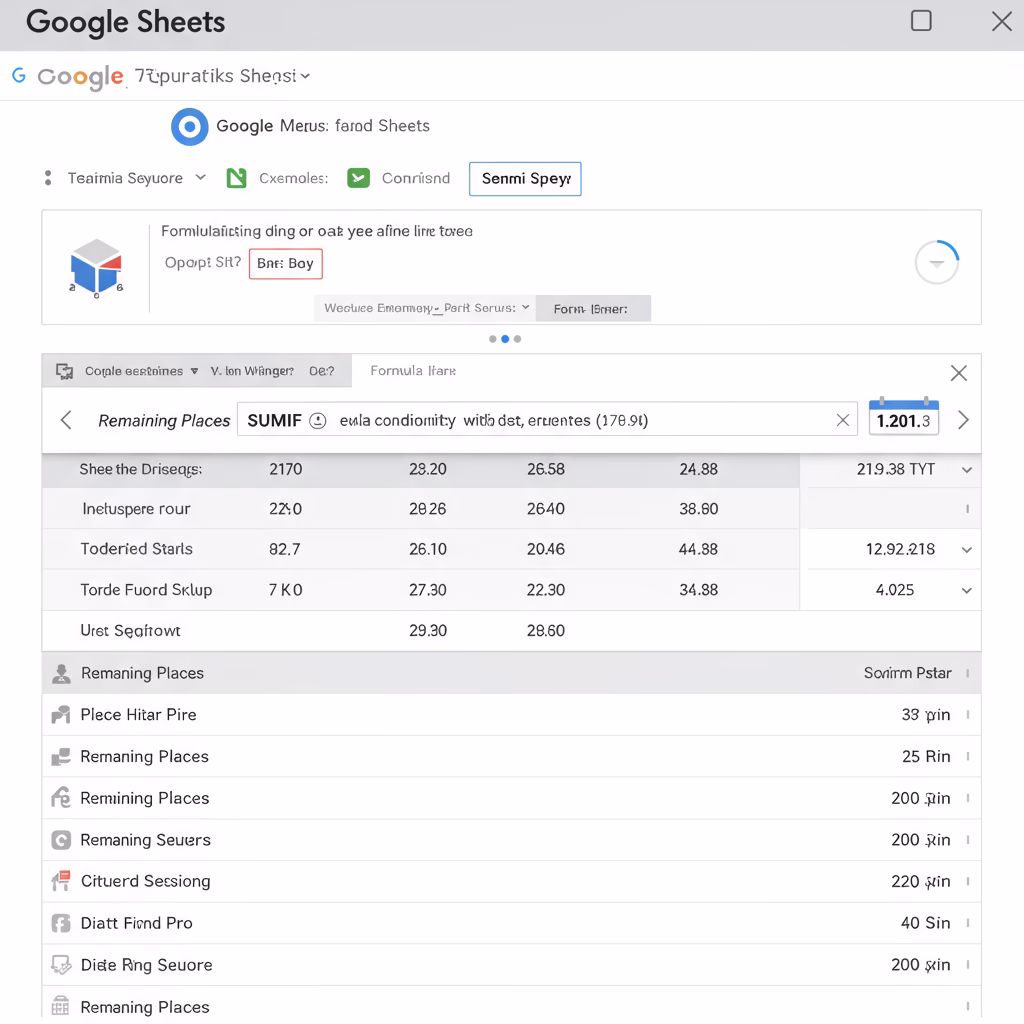Screen dimensions: 1024x1024
Task: Click the green envelope icon beside Conrisnd
Action: [359, 178]
